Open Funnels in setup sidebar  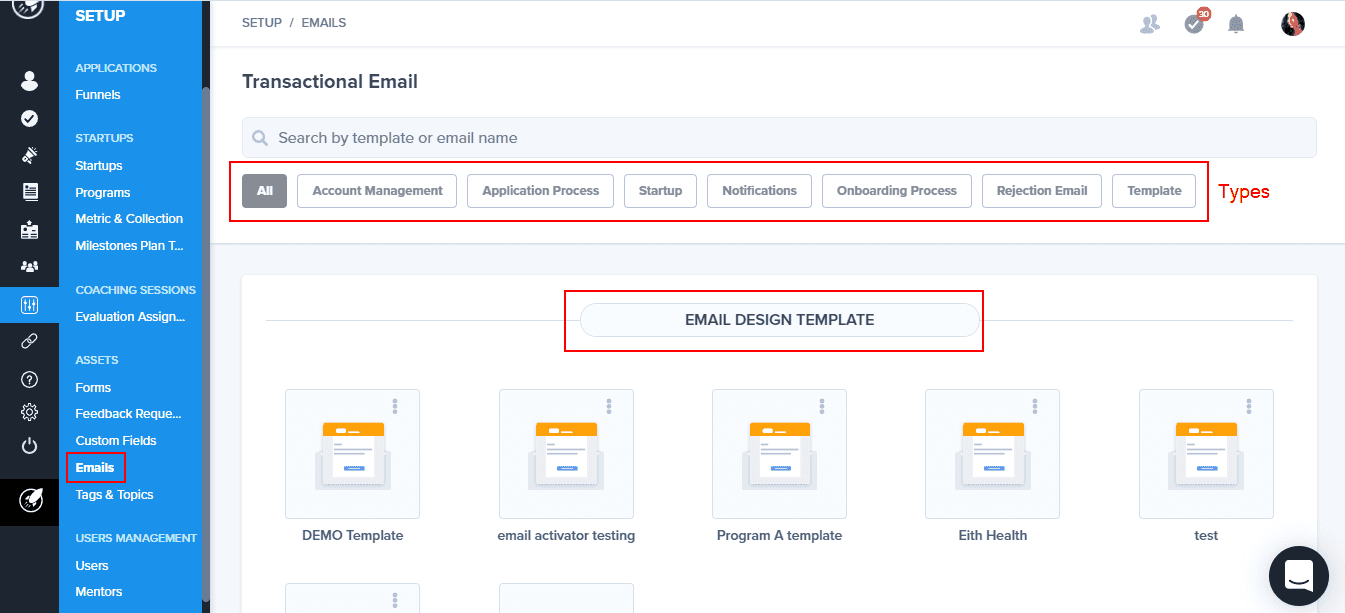tap(98, 95)
